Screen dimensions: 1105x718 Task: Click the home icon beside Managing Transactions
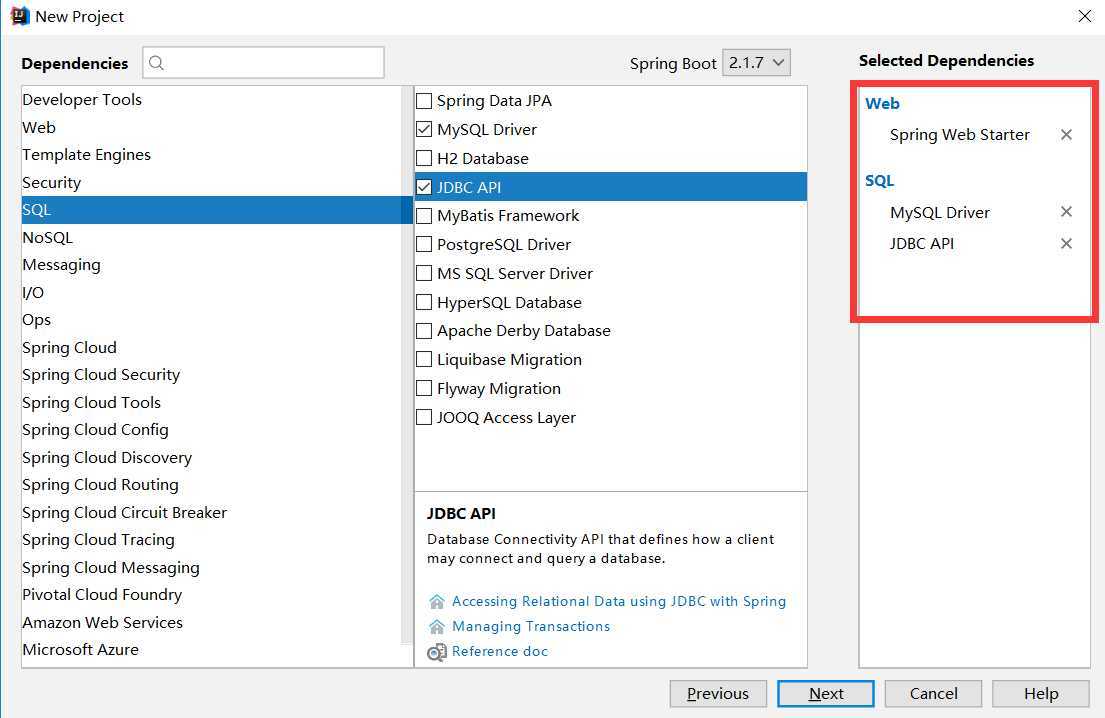437,626
